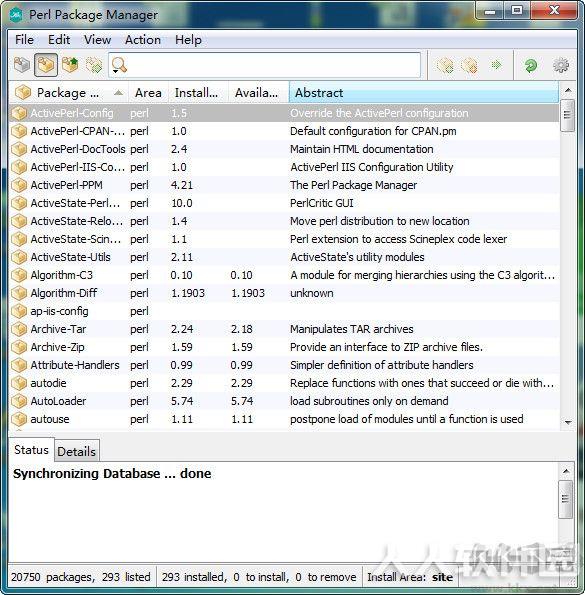Click 'load subroutines only on demand' abstract
585x595 pixels.
pyautogui.click(x=369, y=401)
